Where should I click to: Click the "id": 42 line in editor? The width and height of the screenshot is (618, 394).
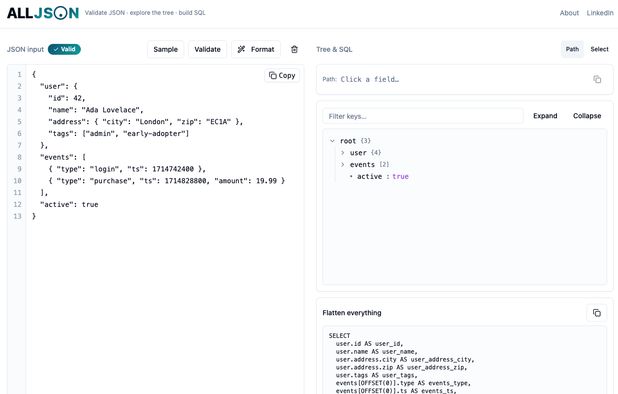tap(67, 98)
